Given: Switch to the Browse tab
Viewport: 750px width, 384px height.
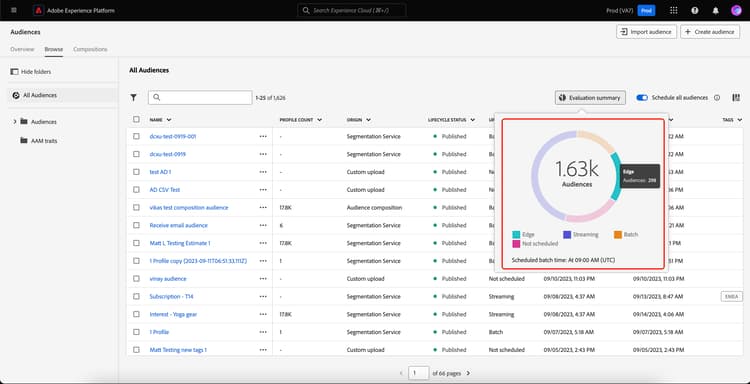Looking at the screenshot, I should 54,49.
